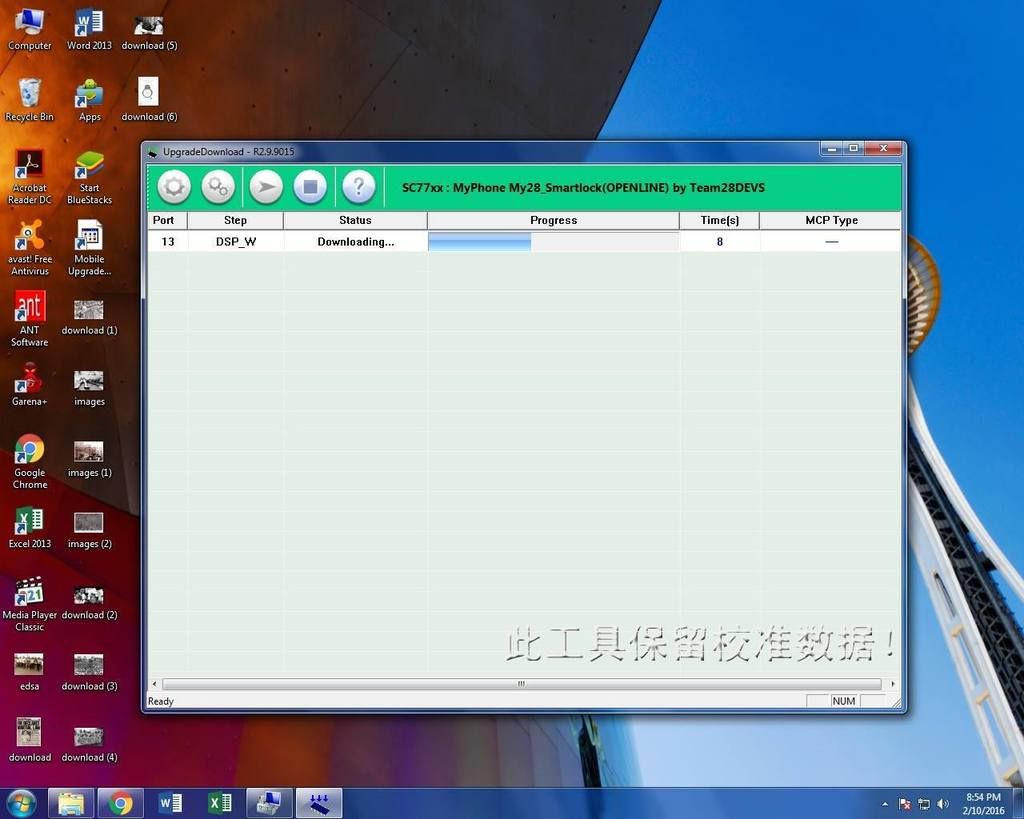The image size is (1024, 819).
Task: Click the volume speaker tray icon
Action: pyautogui.click(x=942, y=804)
